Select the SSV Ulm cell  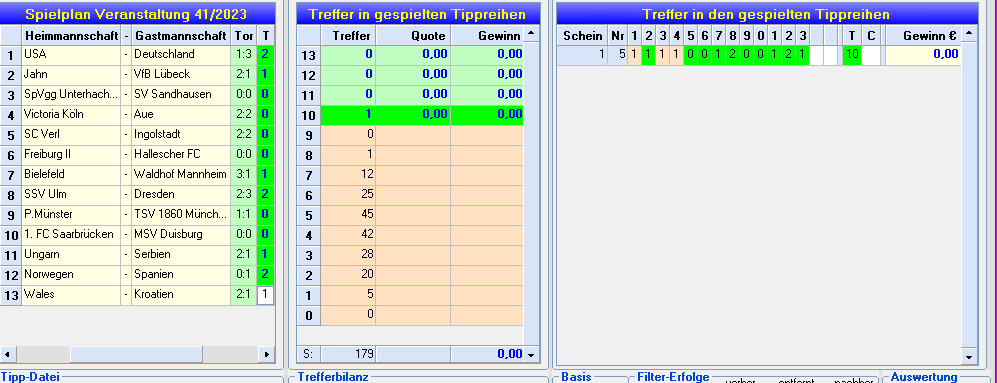71,195
